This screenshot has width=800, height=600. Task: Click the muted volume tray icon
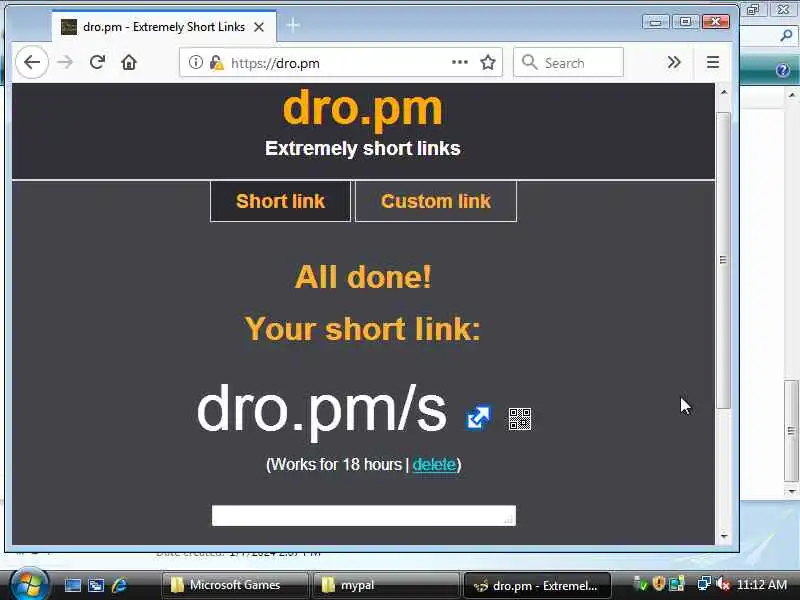[723, 584]
